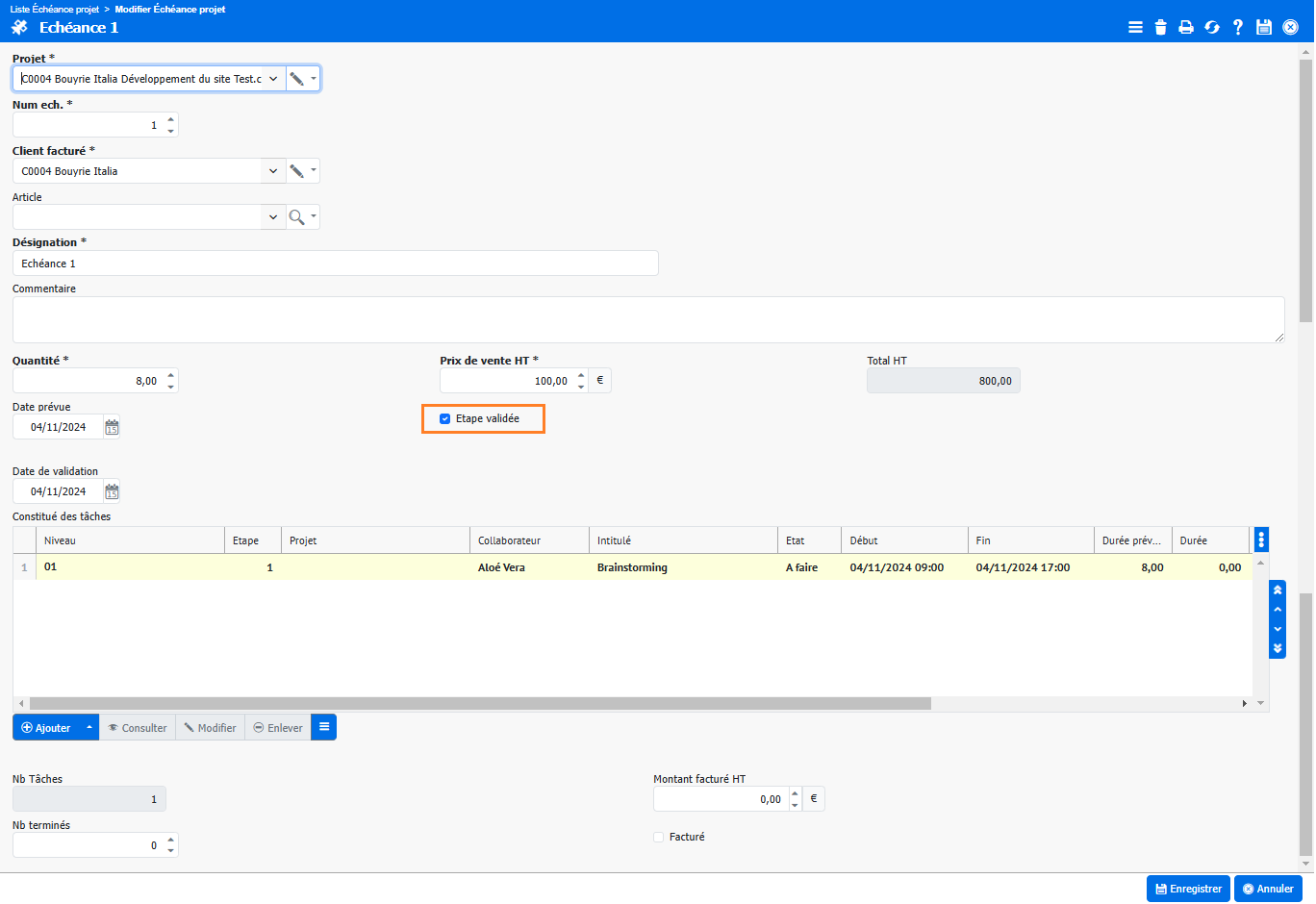
Task: Open the hamburger menu in header bar
Action: pos(1135,27)
